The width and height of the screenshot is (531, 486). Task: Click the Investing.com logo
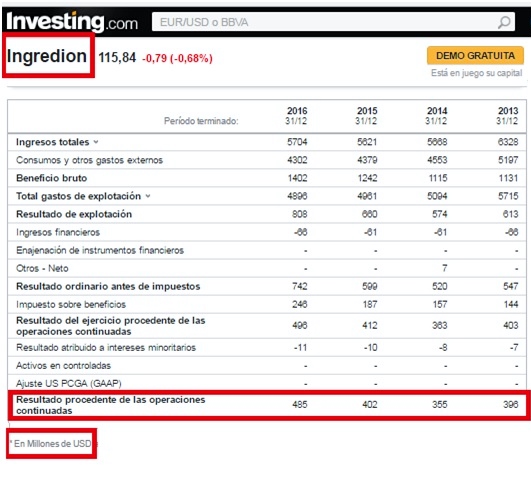pos(72,22)
